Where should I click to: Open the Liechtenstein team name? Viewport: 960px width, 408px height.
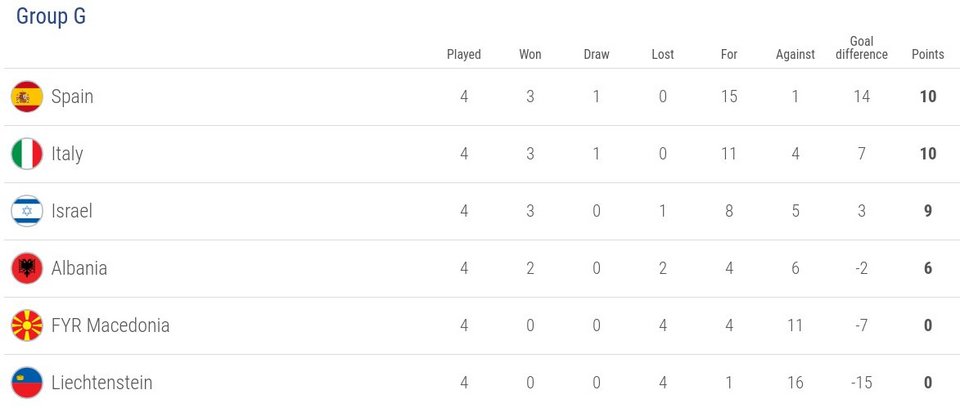point(102,383)
